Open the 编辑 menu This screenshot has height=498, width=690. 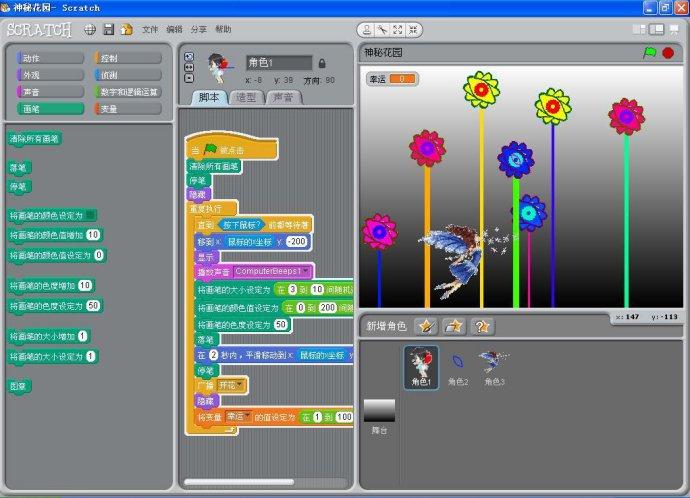pos(174,29)
